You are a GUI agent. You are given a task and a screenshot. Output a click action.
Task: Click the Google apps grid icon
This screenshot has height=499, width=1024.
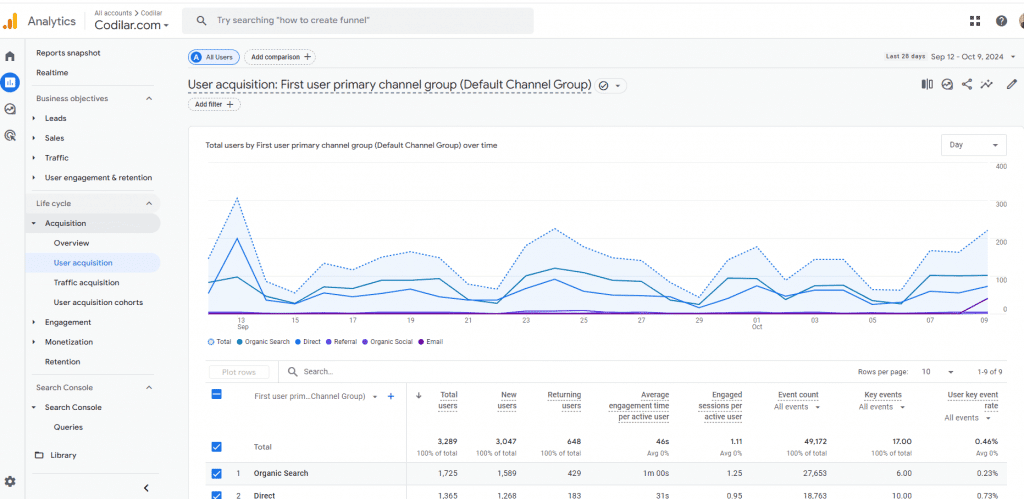[975, 21]
